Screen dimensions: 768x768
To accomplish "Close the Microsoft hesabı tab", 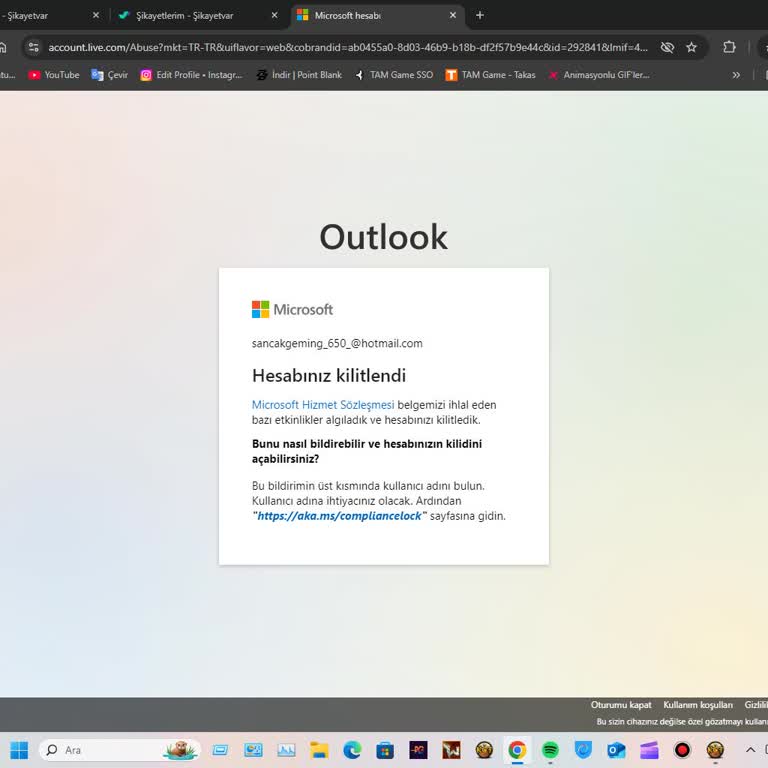I will (x=453, y=15).
